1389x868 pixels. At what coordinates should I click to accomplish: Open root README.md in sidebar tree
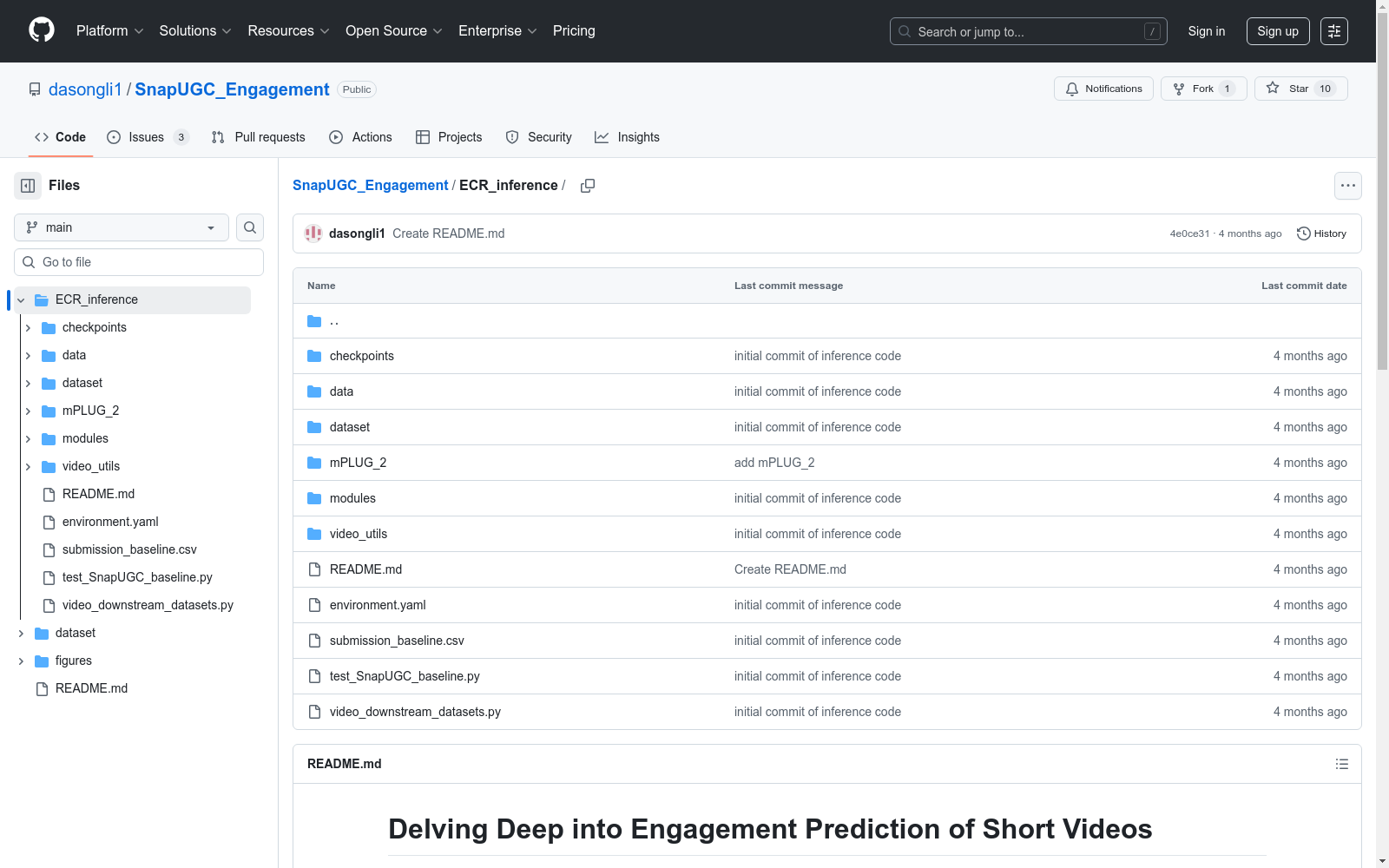(91, 688)
